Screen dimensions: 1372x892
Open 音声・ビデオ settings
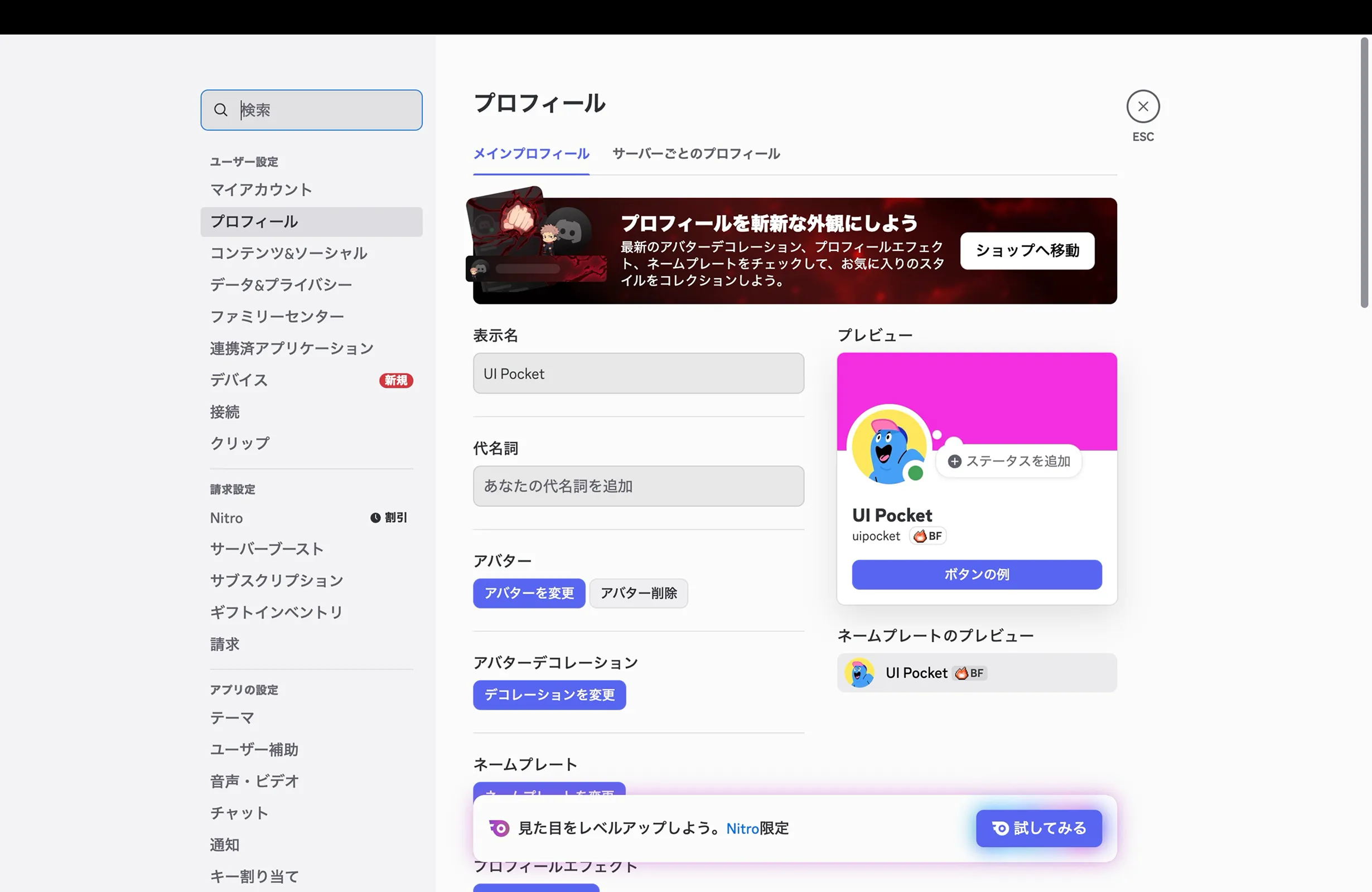311,782
